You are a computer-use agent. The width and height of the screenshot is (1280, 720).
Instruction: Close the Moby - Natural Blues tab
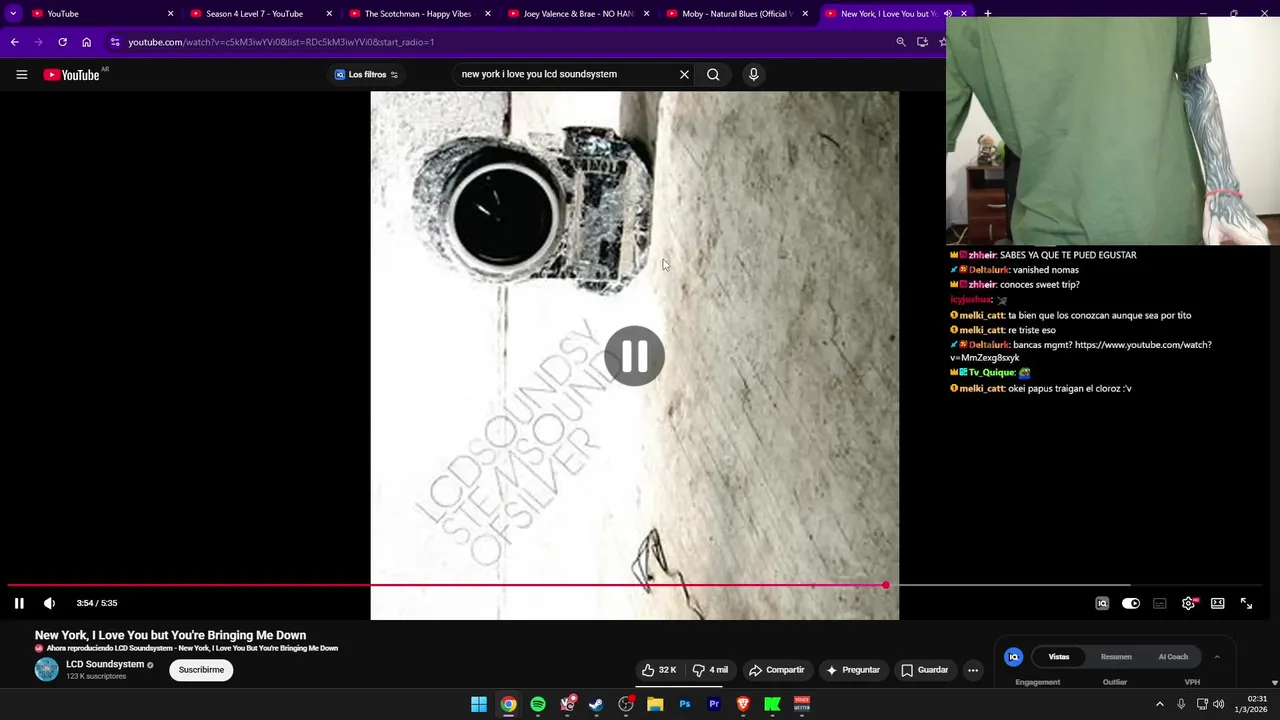click(805, 14)
